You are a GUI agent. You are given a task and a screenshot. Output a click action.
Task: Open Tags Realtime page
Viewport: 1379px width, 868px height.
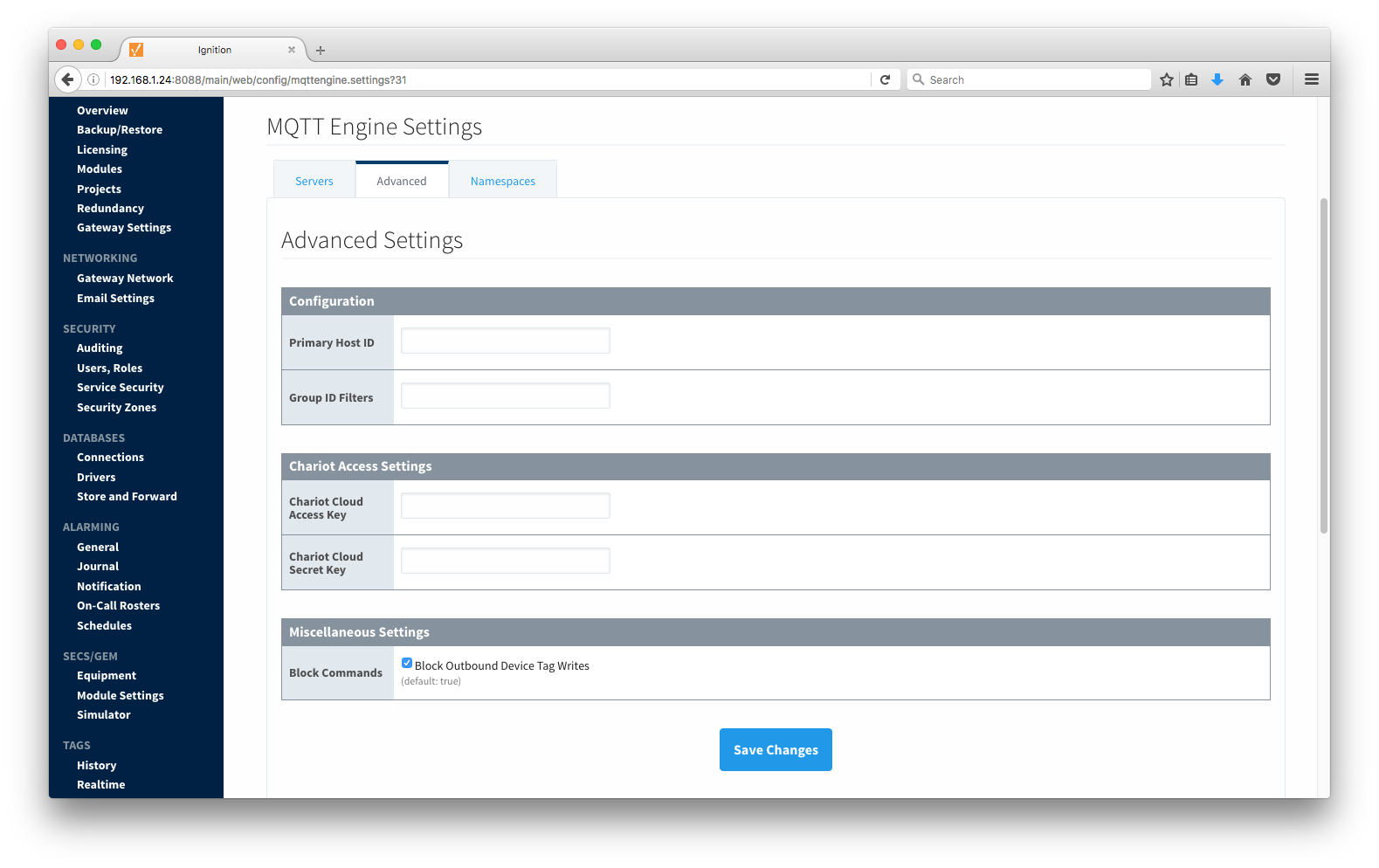[100, 785]
